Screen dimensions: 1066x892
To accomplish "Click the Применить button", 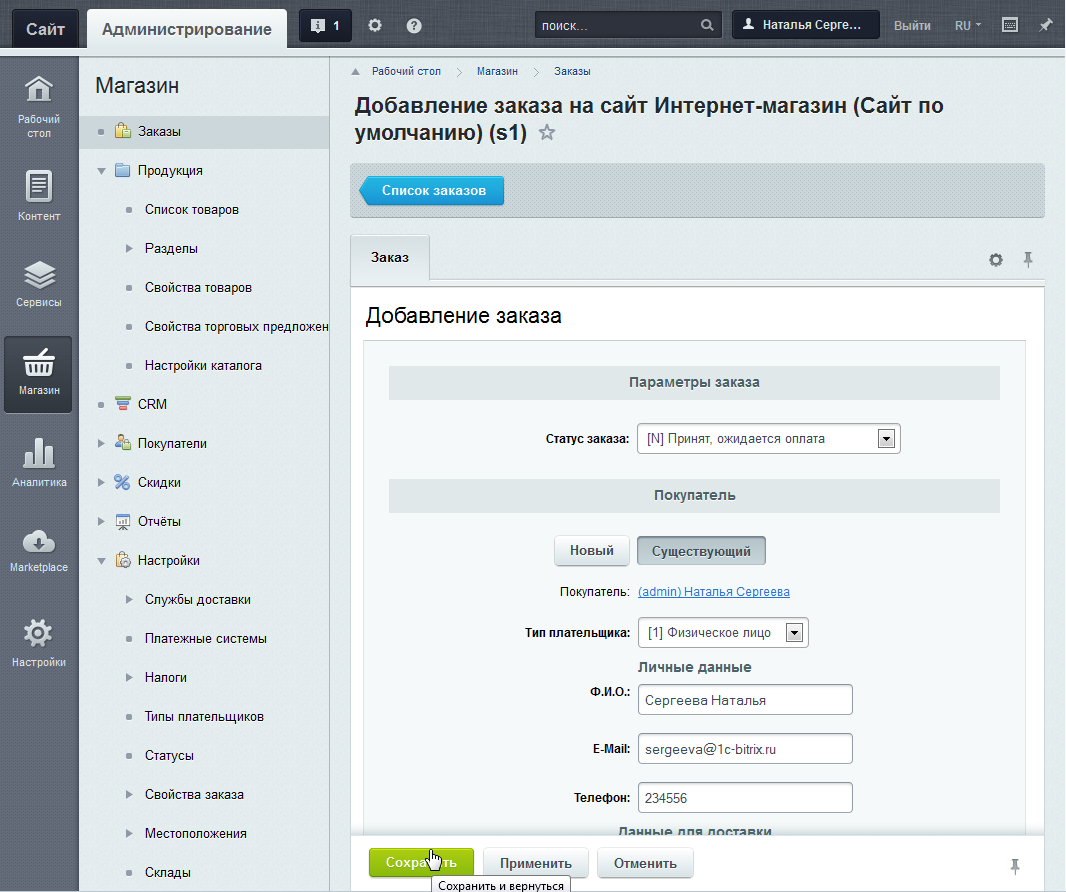I will pyautogui.click(x=536, y=863).
